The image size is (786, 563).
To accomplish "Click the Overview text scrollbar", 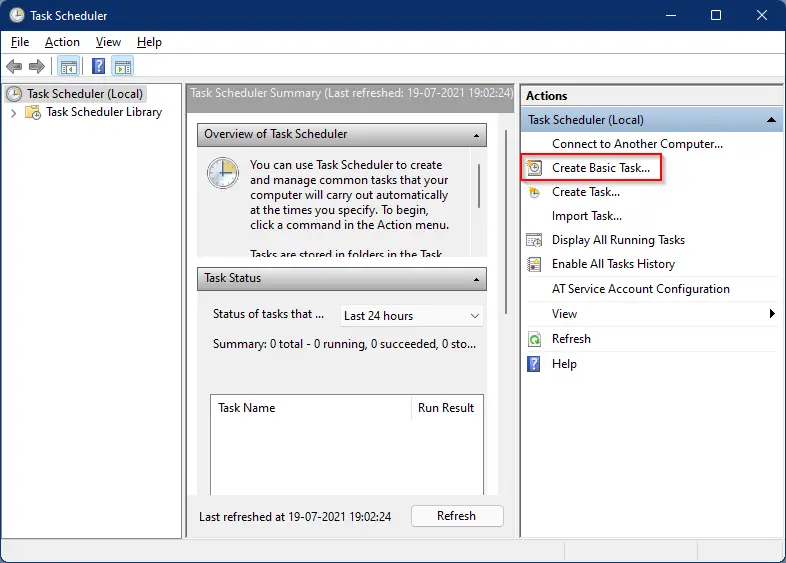I will pos(479,186).
